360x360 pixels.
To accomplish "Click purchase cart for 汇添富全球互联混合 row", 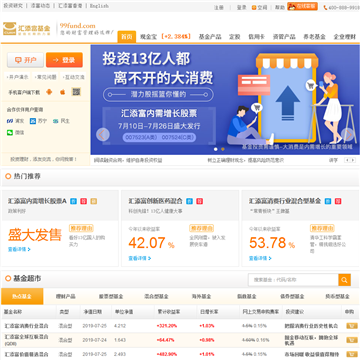I will (x=352, y=340).
